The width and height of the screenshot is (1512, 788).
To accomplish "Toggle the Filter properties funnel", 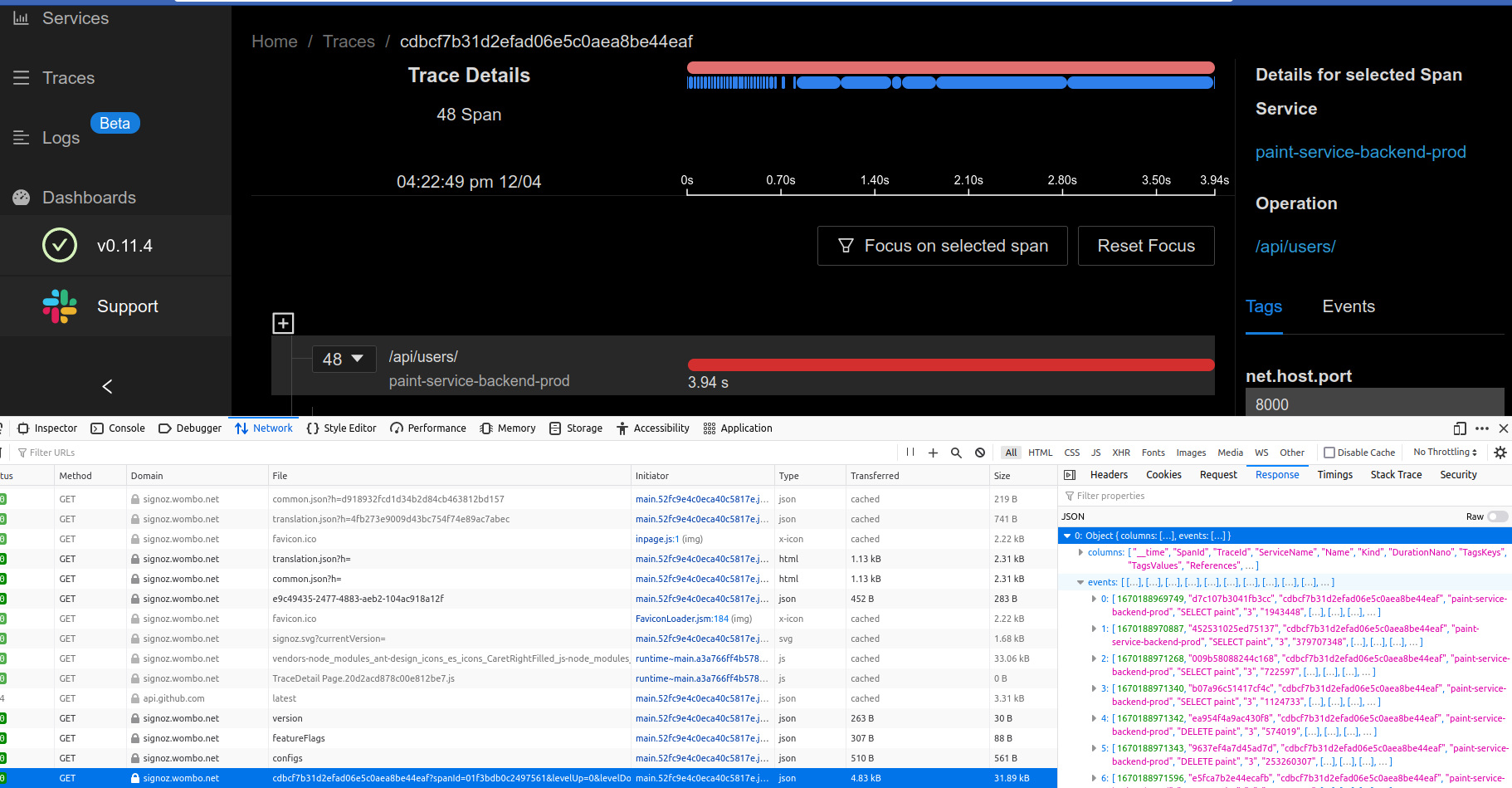I will 1070,495.
